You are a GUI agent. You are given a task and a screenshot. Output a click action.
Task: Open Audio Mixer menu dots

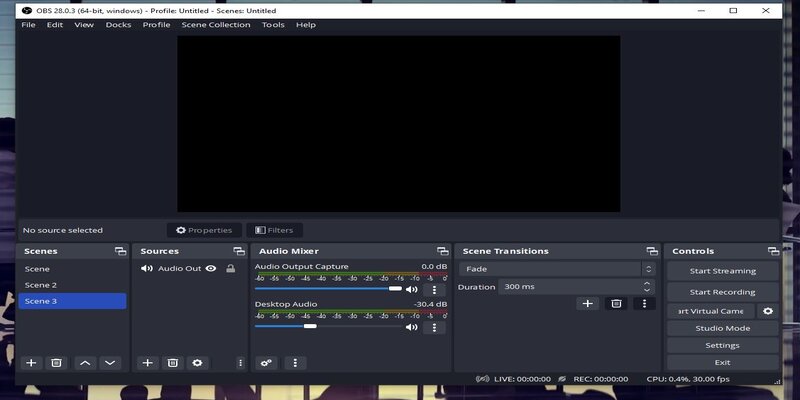tap(295, 363)
